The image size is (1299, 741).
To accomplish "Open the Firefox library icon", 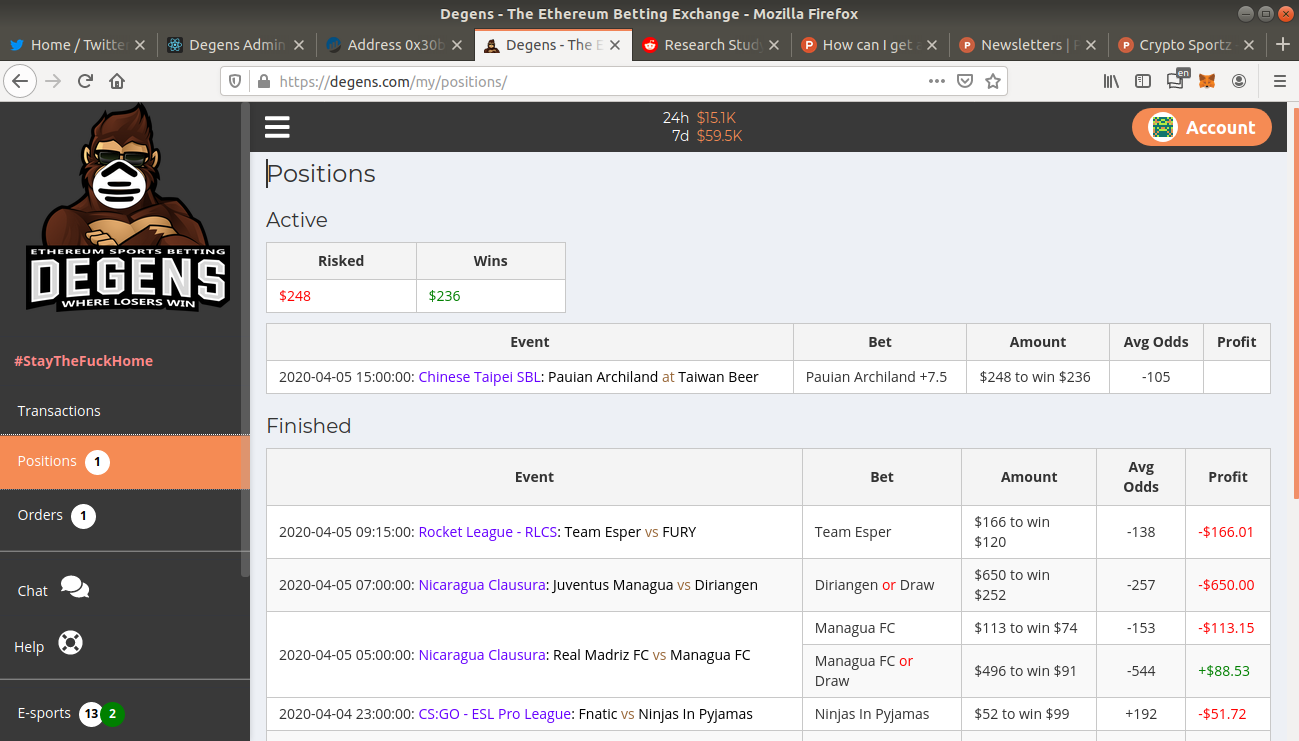I will coord(1111,81).
